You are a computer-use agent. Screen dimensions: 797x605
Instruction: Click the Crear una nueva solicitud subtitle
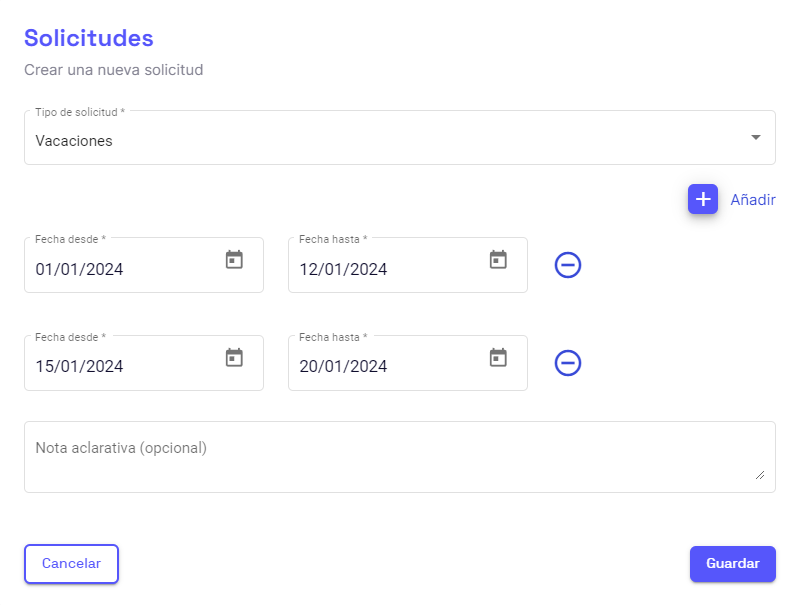point(113,70)
